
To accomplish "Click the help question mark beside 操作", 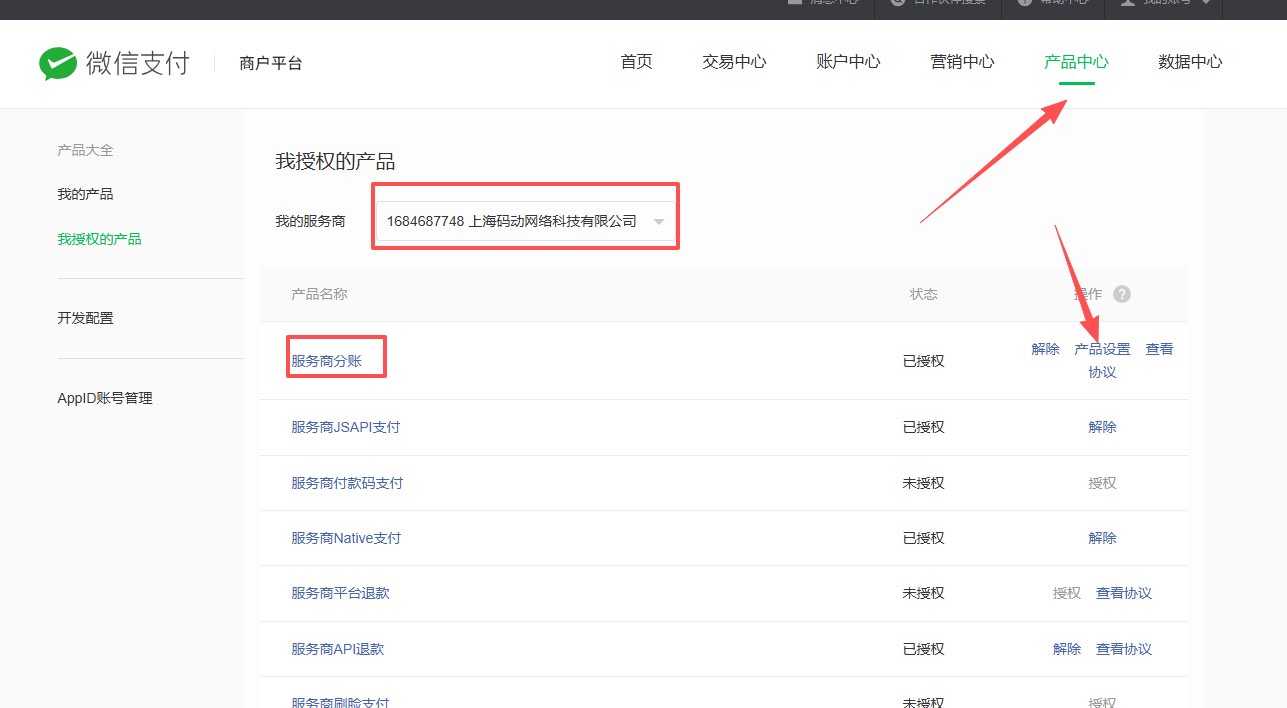I will [x=1122, y=294].
